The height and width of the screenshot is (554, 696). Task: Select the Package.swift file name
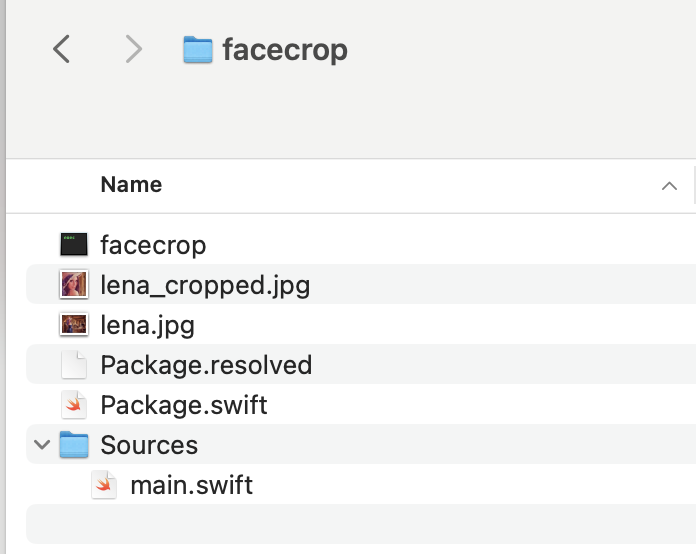pyautogui.click(x=184, y=405)
